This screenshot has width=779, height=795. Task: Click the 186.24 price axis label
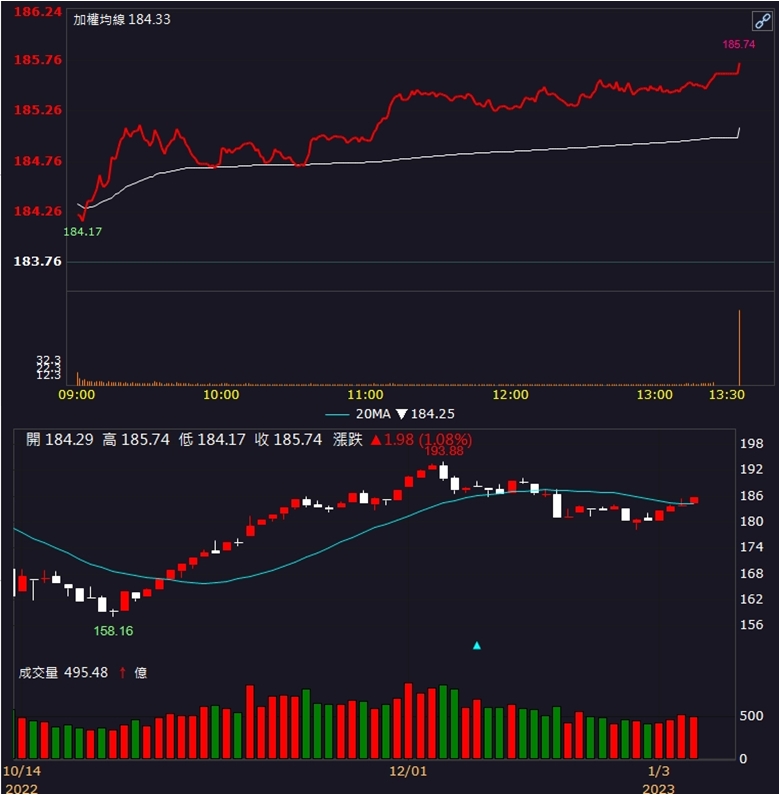tap(38, 12)
